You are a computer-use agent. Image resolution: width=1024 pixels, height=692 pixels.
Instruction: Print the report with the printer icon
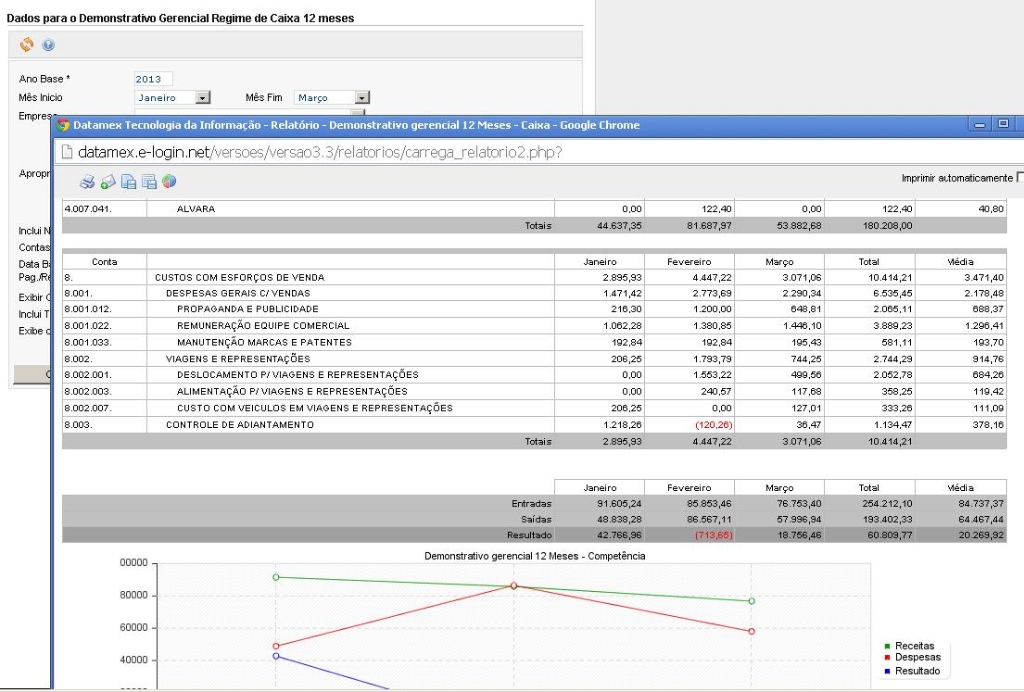[x=88, y=181]
